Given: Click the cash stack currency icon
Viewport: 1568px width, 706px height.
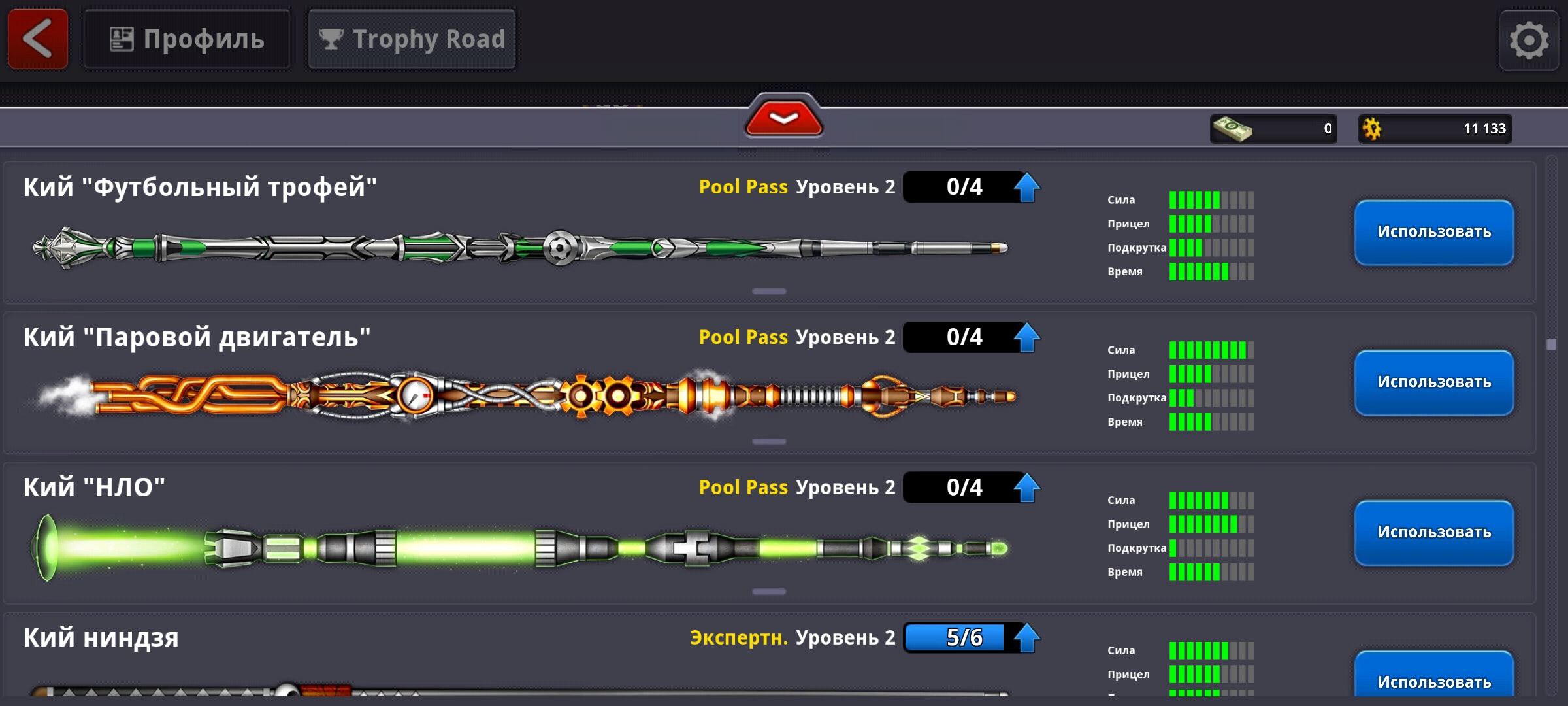Looking at the screenshot, I should pyautogui.click(x=1232, y=128).
